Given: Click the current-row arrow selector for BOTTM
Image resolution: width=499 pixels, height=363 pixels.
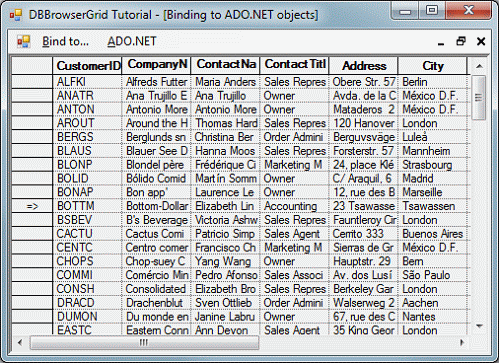Looking at the screenshot, I should coord(32,206).
